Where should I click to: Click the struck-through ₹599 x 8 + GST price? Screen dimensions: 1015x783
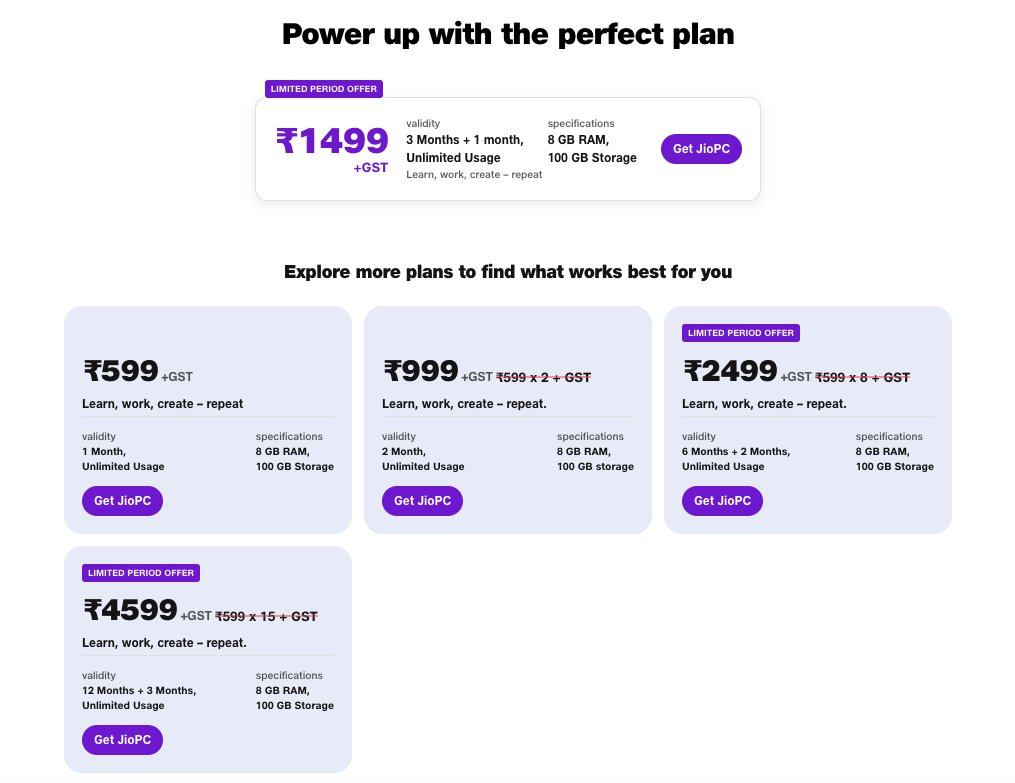pos(862,377)
